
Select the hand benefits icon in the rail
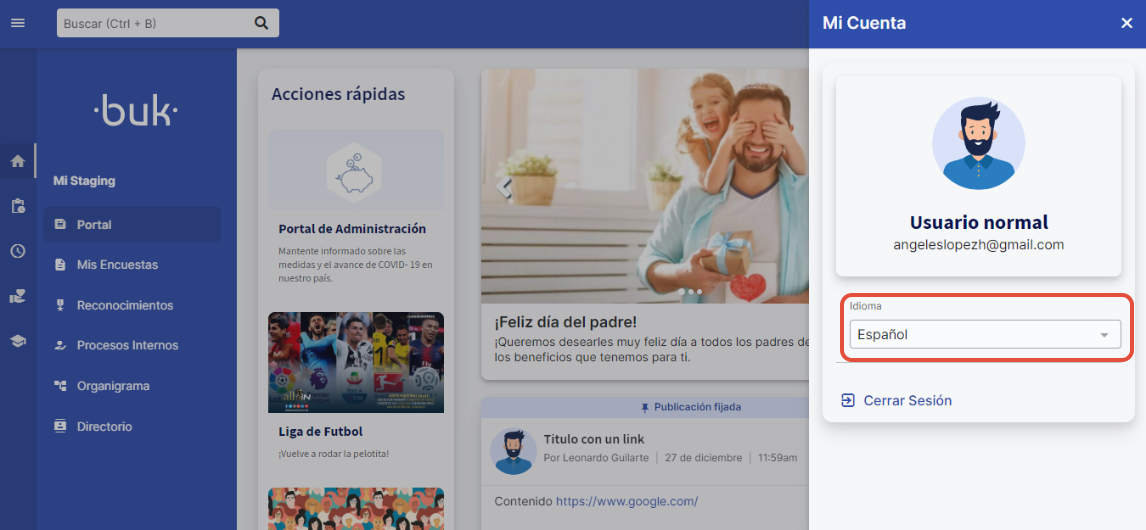pos(17,296)
